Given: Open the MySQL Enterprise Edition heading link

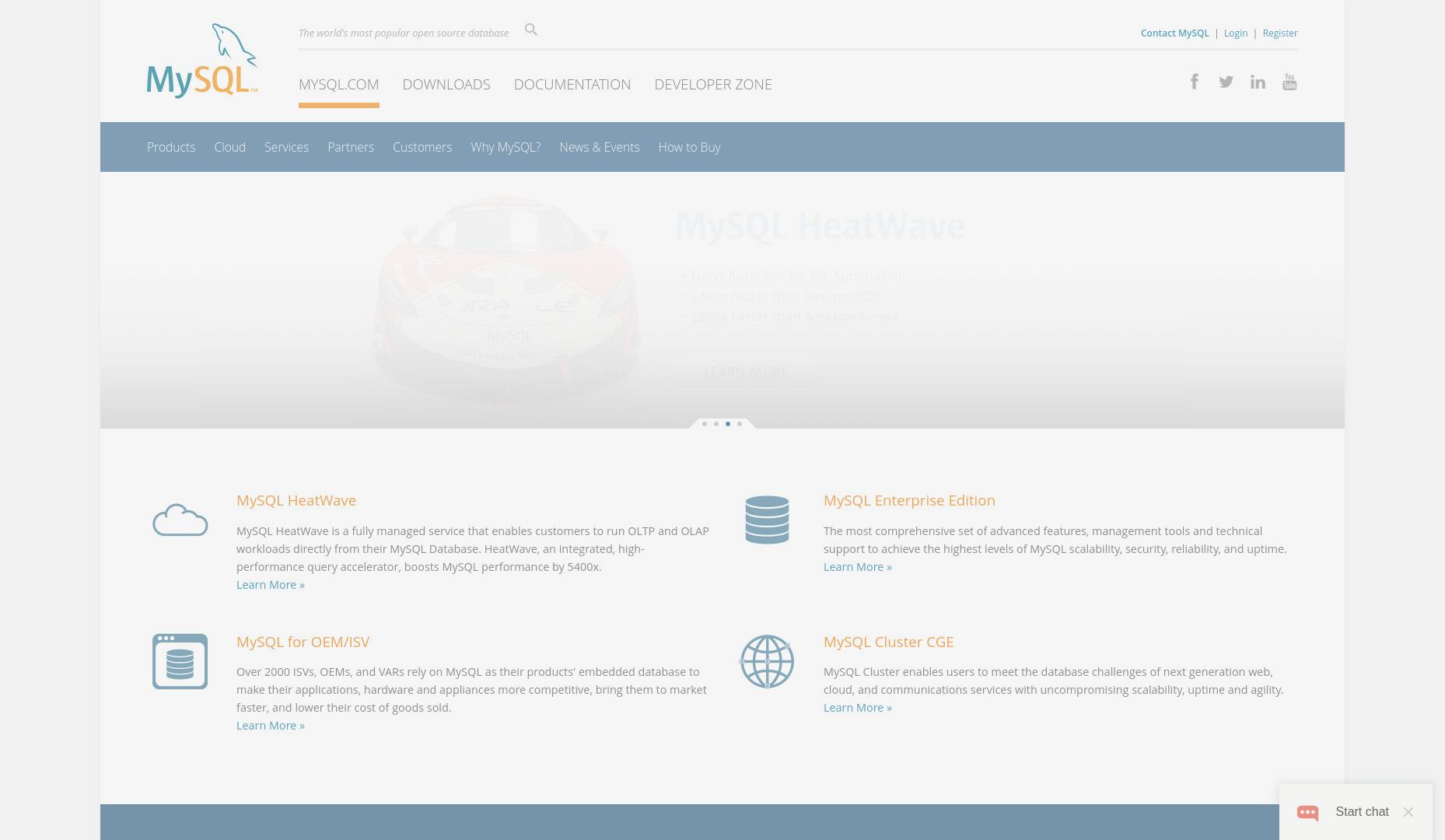Looking at the screenshot, I should tap(909, 500).
